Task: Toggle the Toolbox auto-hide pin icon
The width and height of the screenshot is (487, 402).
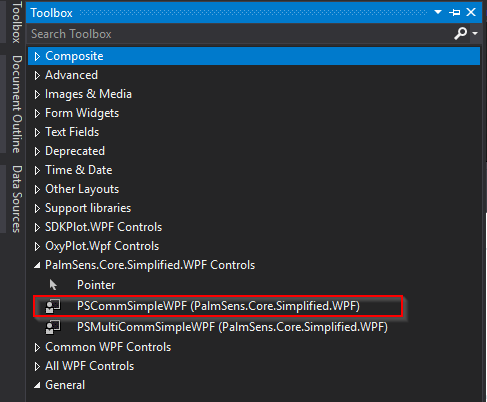Action: tap(454, 13)
